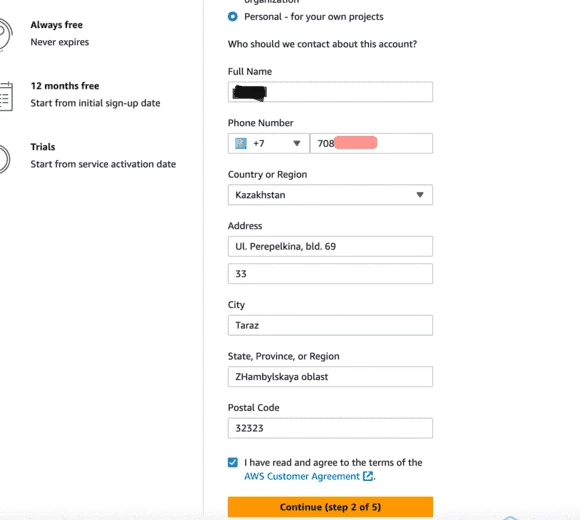
Task: Click into the Full Name field
Action: click(x=330, y=92)
